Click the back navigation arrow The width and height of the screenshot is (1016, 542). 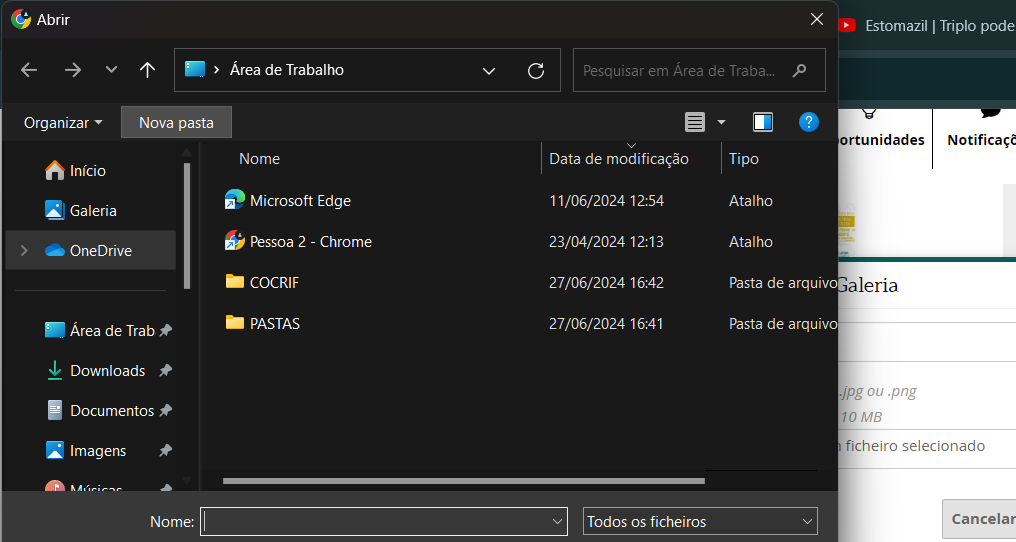tap(29, 70)
